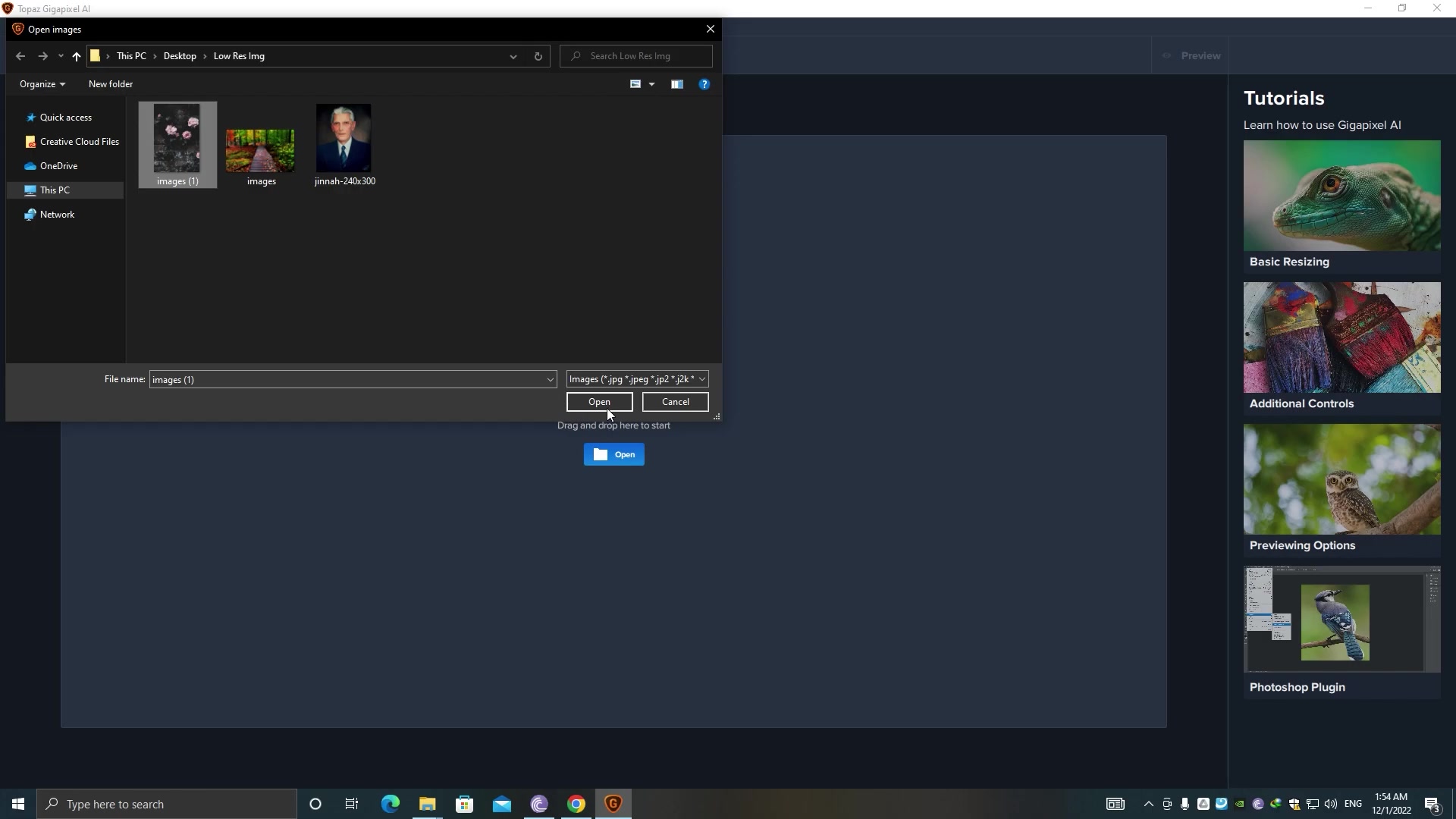Cancel the Open images dialog
This screenshot has width=1456, height=819.
click(x=676, y=402)
